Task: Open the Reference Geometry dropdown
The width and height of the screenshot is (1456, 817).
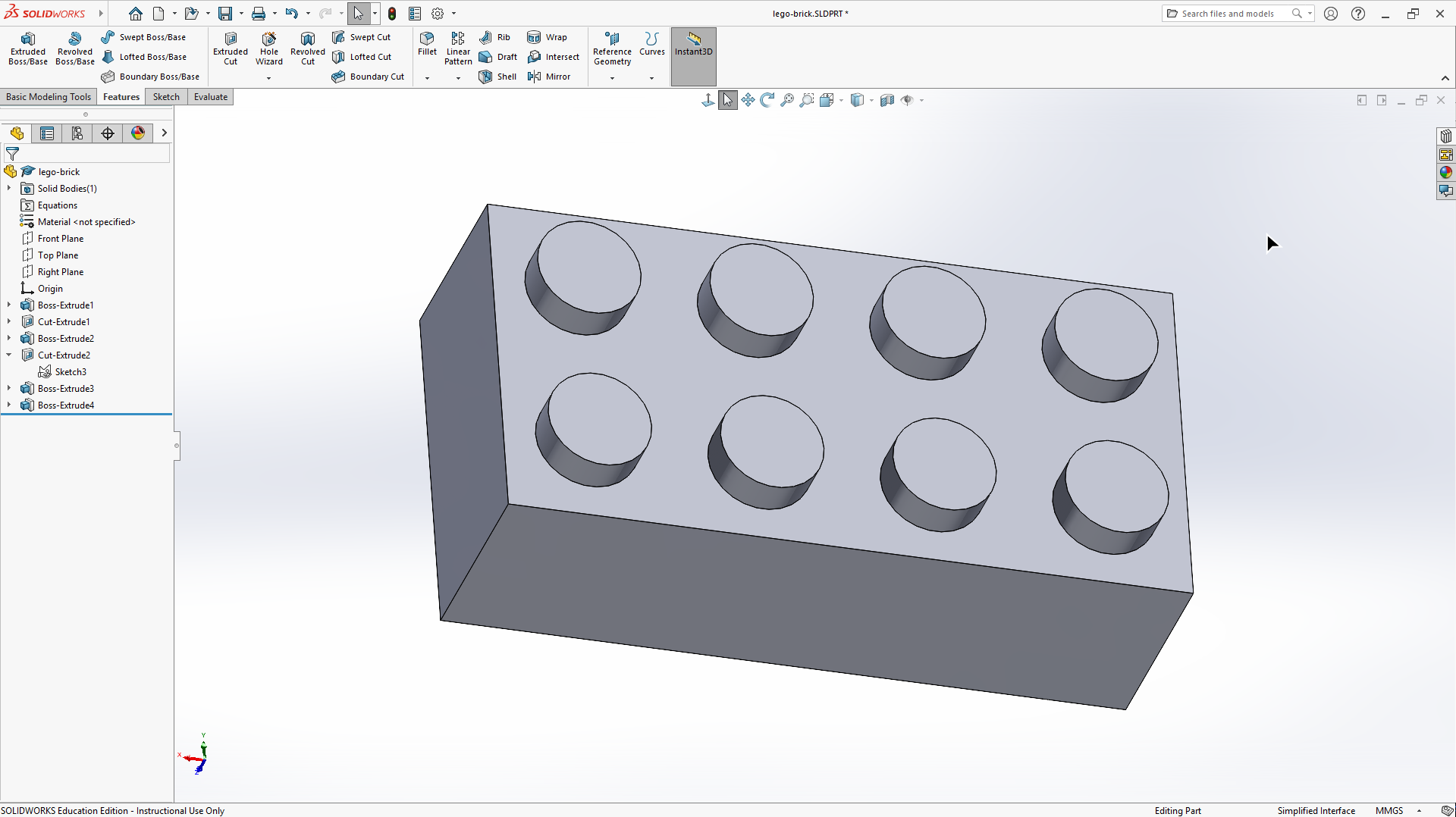Action: [x=612, y=78]
